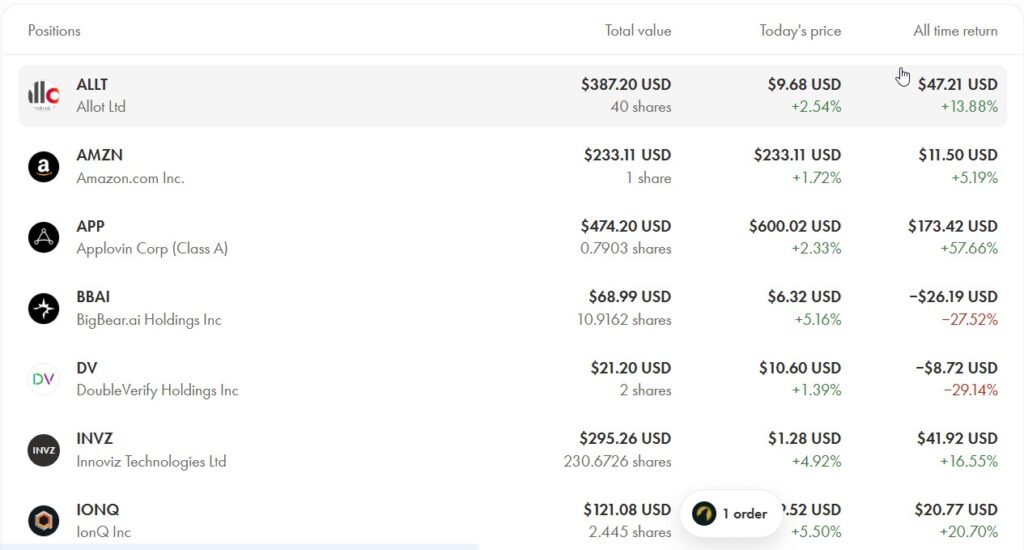Click the DoubleVerify DV logo icon

pyautogui.click(x=44, y=379)
